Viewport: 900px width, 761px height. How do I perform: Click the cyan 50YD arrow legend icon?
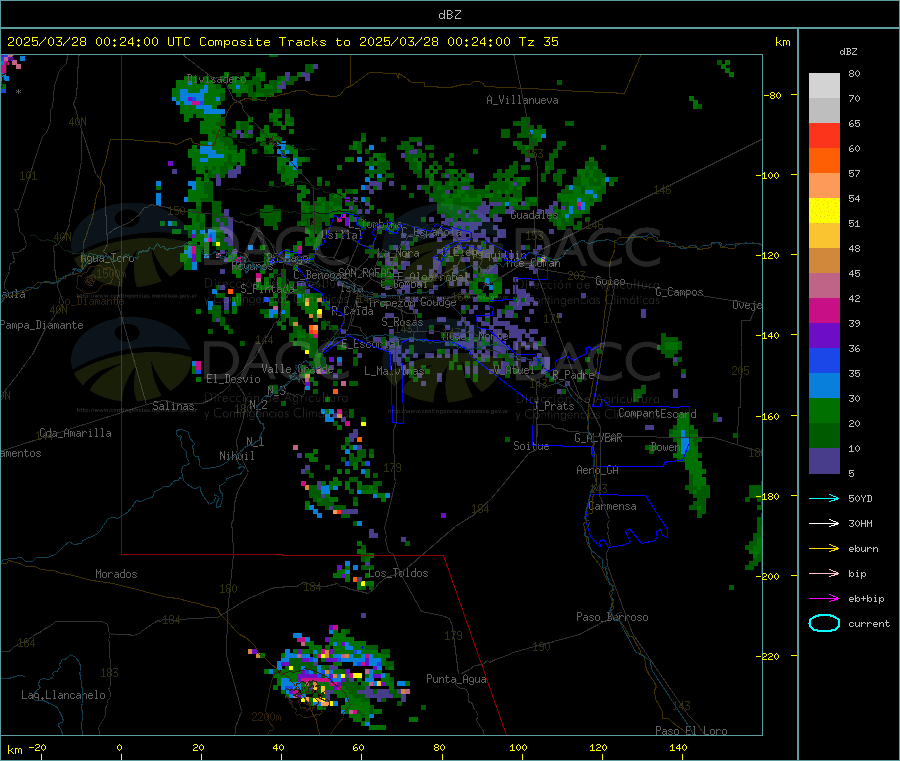(824, 498)
